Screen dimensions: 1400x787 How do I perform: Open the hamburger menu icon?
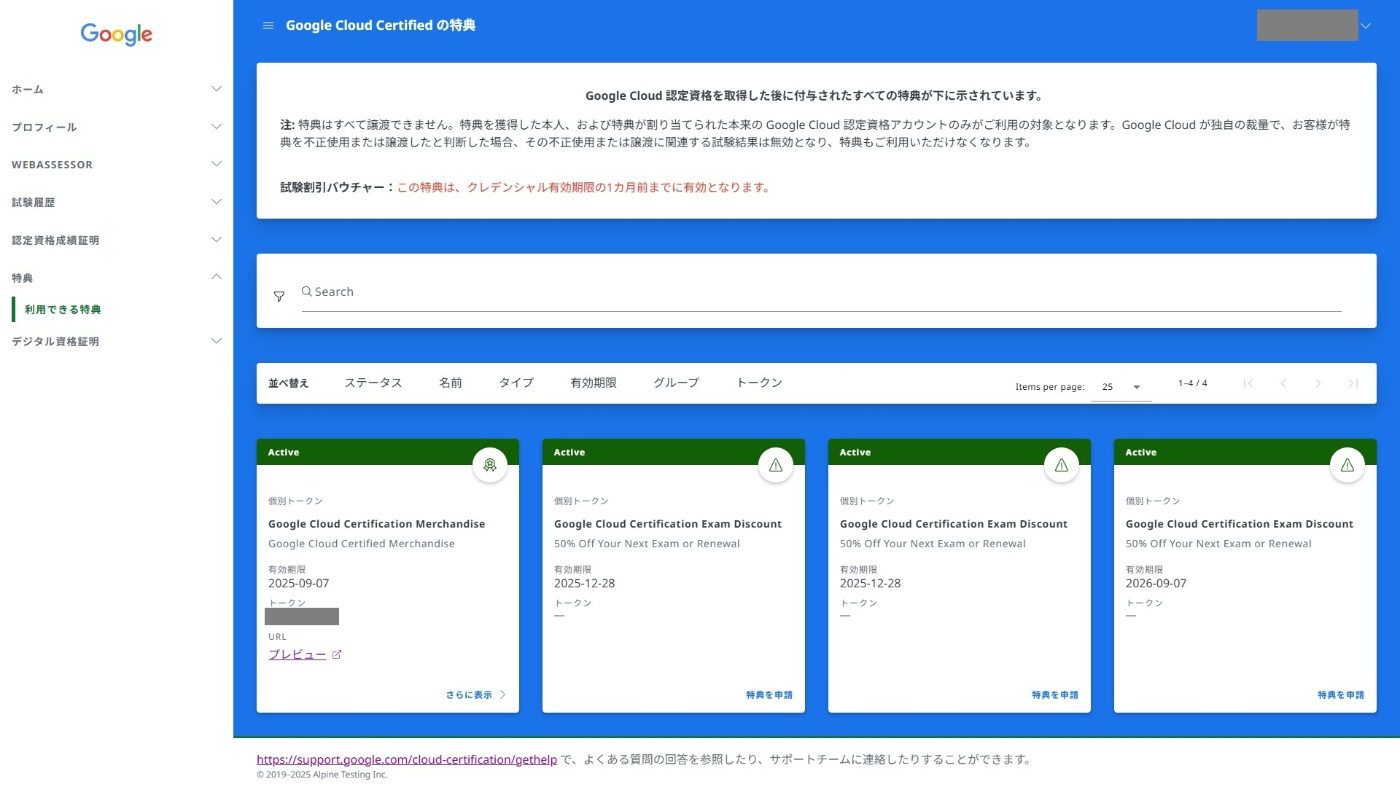268,25
